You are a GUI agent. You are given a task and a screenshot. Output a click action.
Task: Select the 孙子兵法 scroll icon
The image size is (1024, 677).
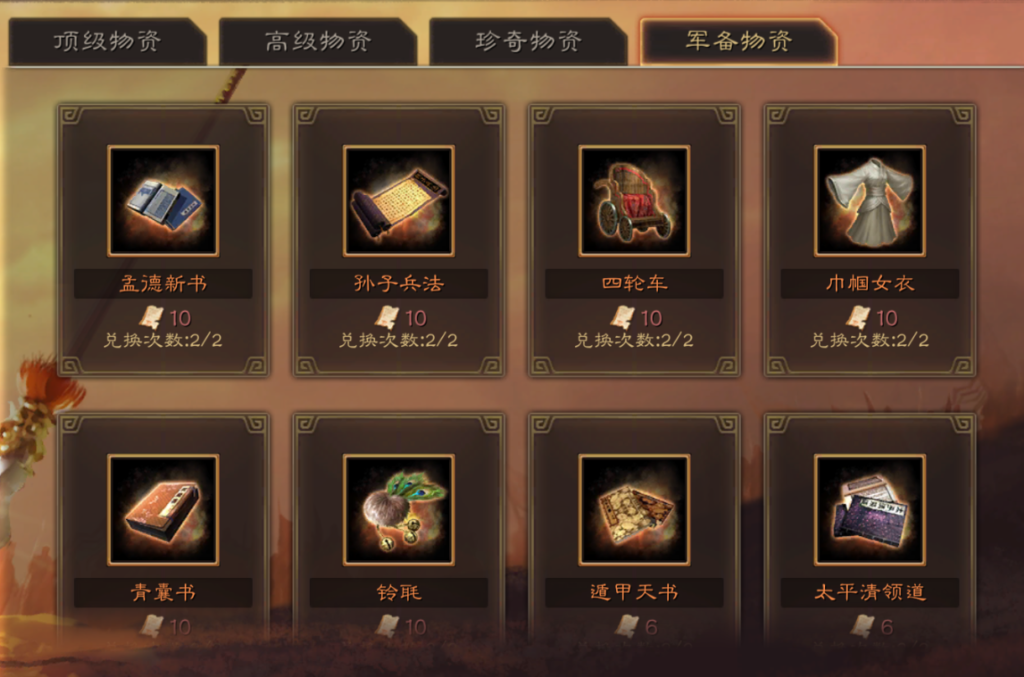click(x=399, y=200)
